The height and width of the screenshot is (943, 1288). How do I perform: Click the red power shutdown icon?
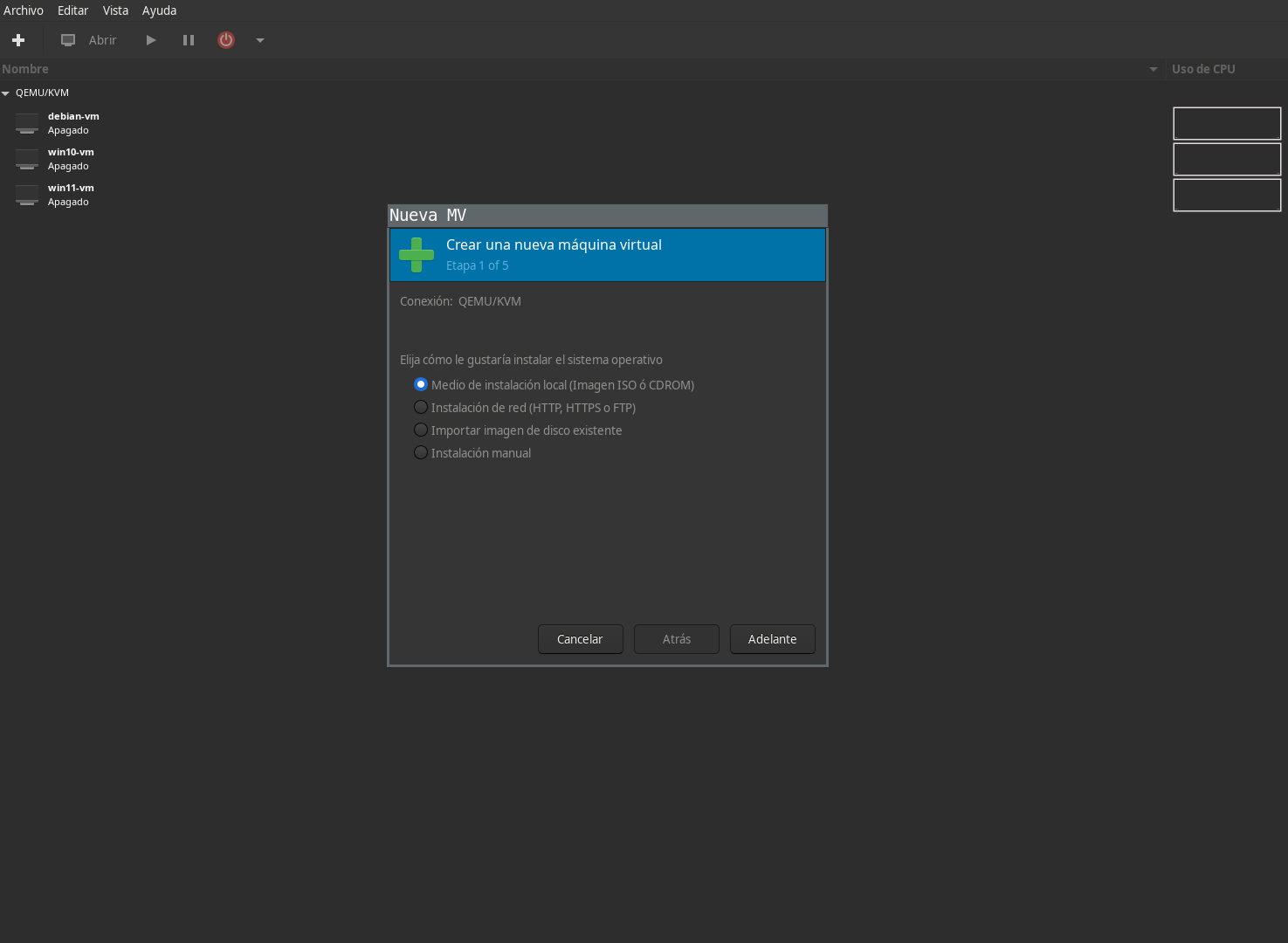click(x=226, y=40)
